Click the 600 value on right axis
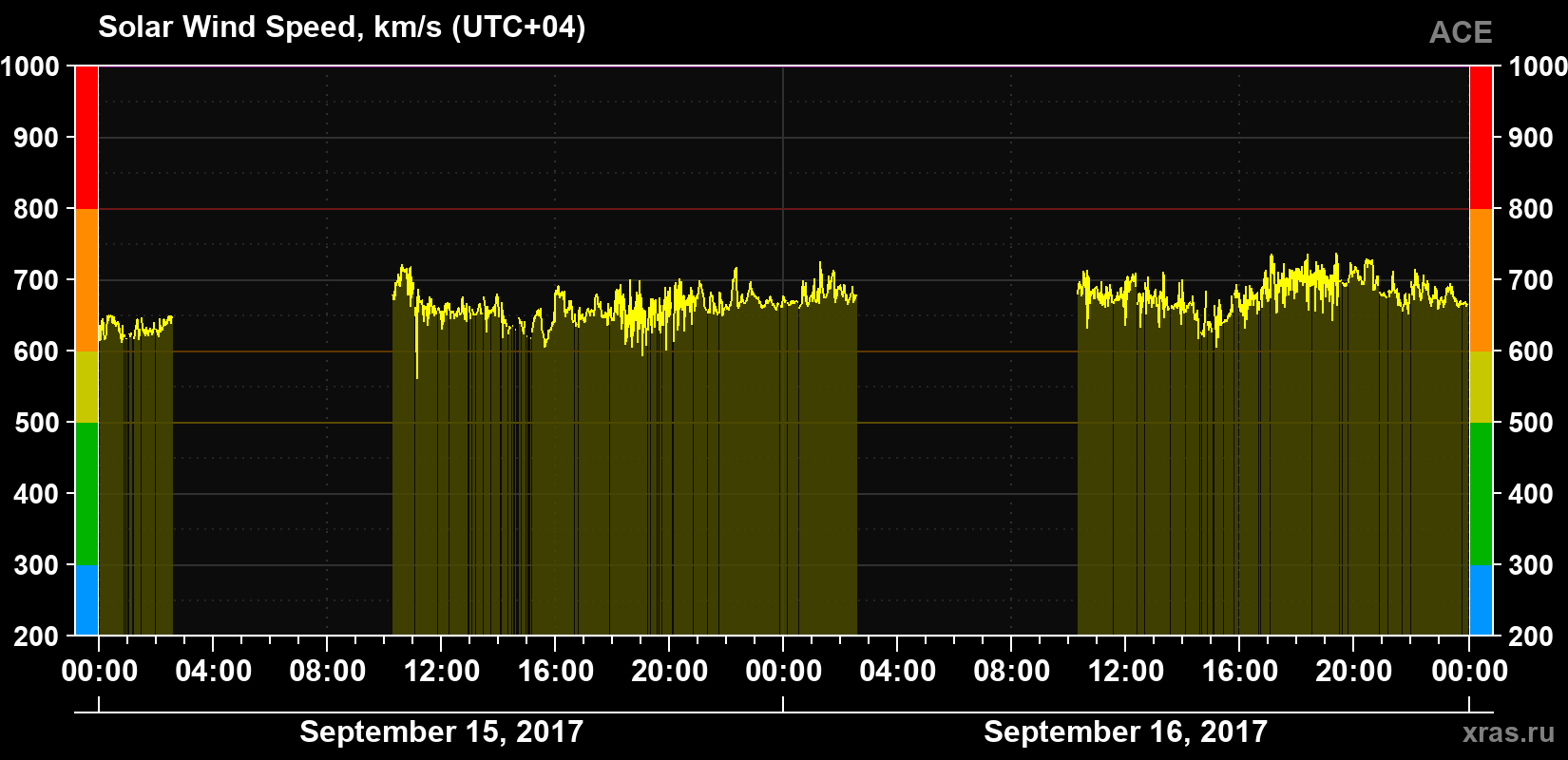The height and width of the screenshot is (760, 1568). coord(1531,351)
